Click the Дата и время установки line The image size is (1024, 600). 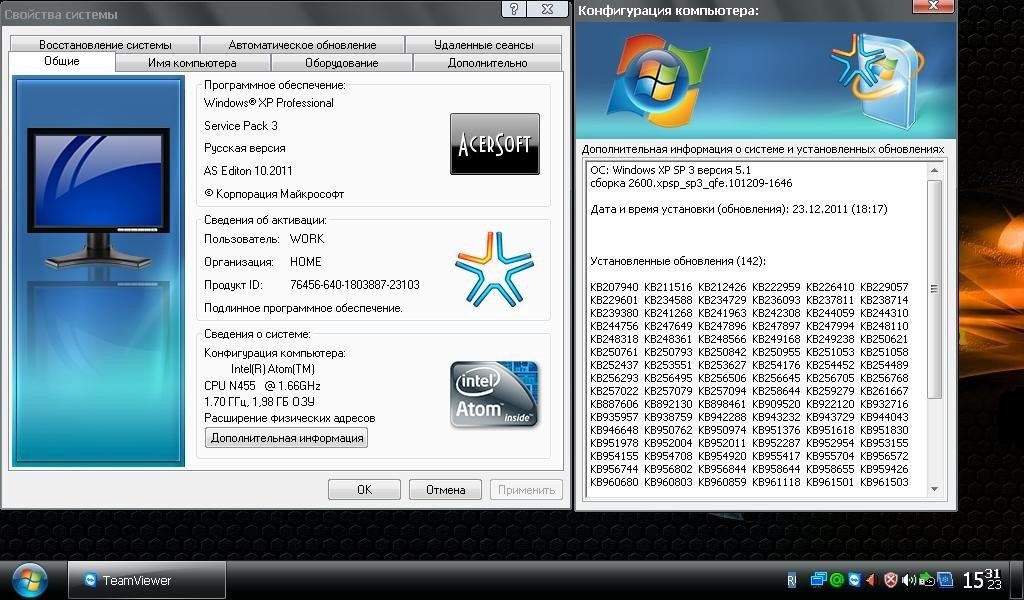point(739,210)
